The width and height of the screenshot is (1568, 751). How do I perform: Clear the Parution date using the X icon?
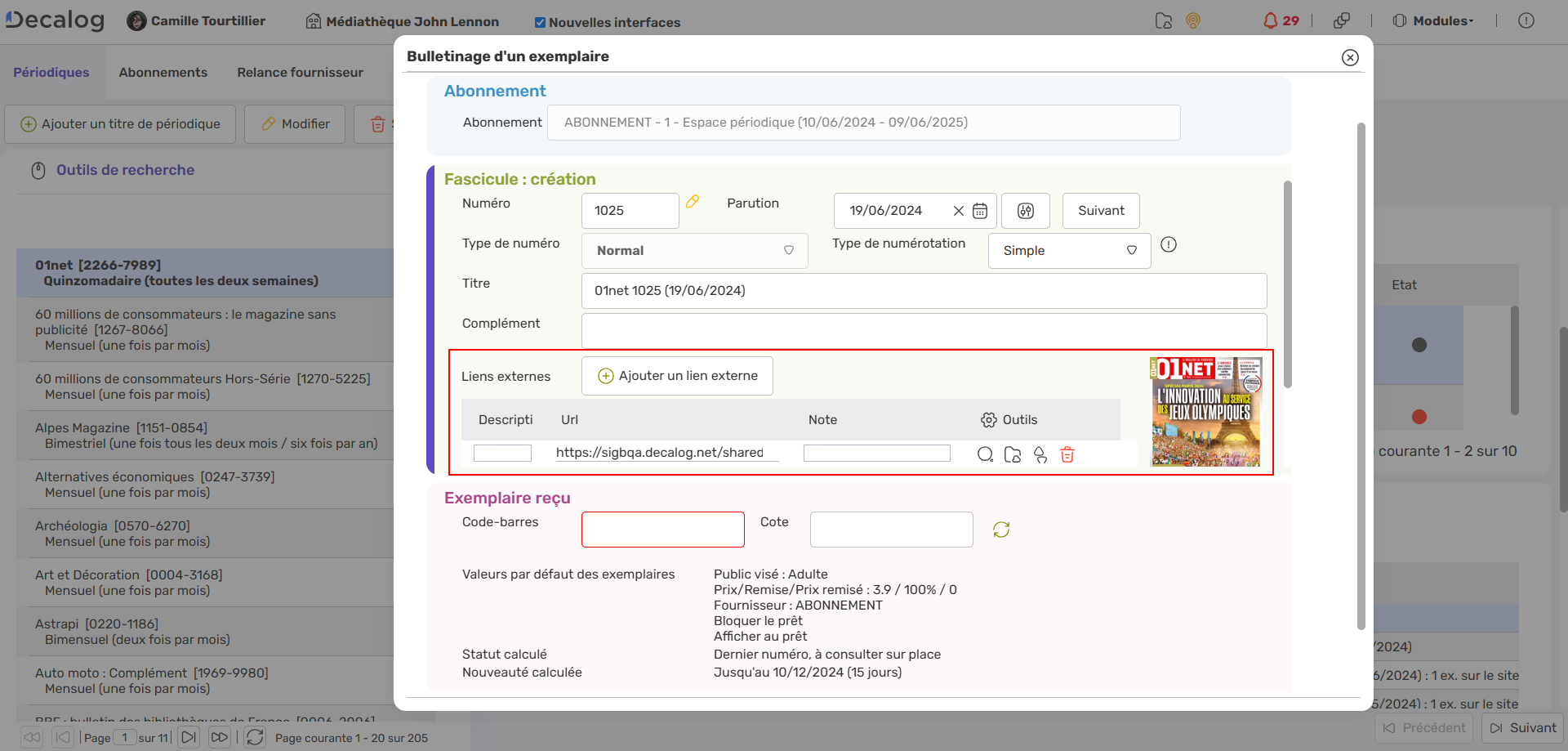pos(959,210)
